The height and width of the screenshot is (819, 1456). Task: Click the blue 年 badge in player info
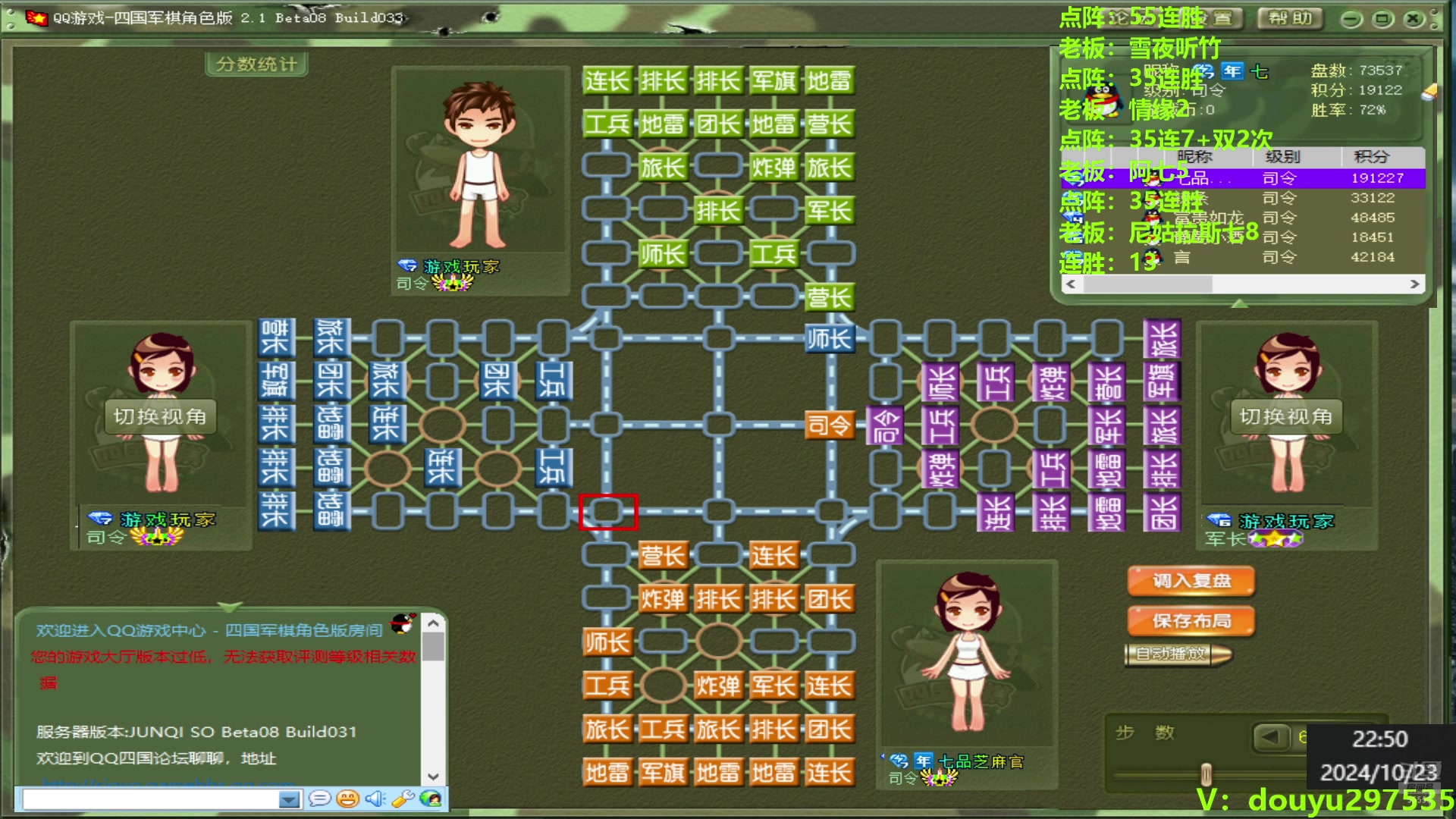(1232, 71)
